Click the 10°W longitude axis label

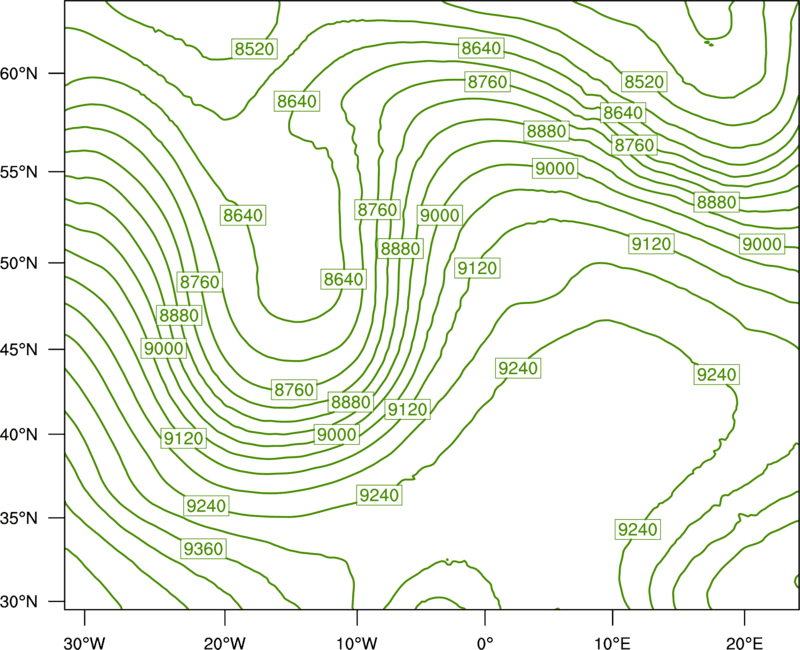click(357, 642)
